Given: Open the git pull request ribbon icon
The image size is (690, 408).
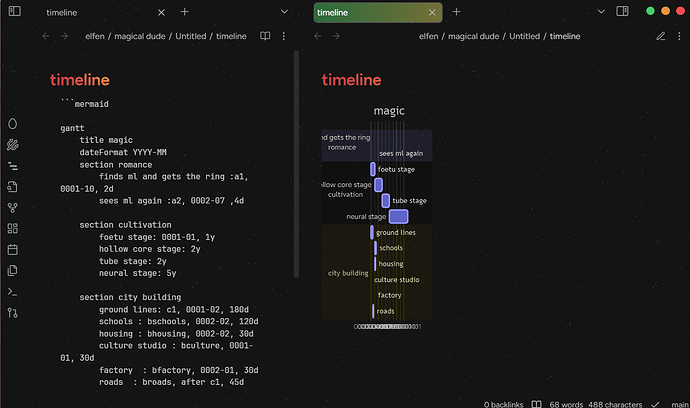Looking at the screenshot, I should (13, 312).
